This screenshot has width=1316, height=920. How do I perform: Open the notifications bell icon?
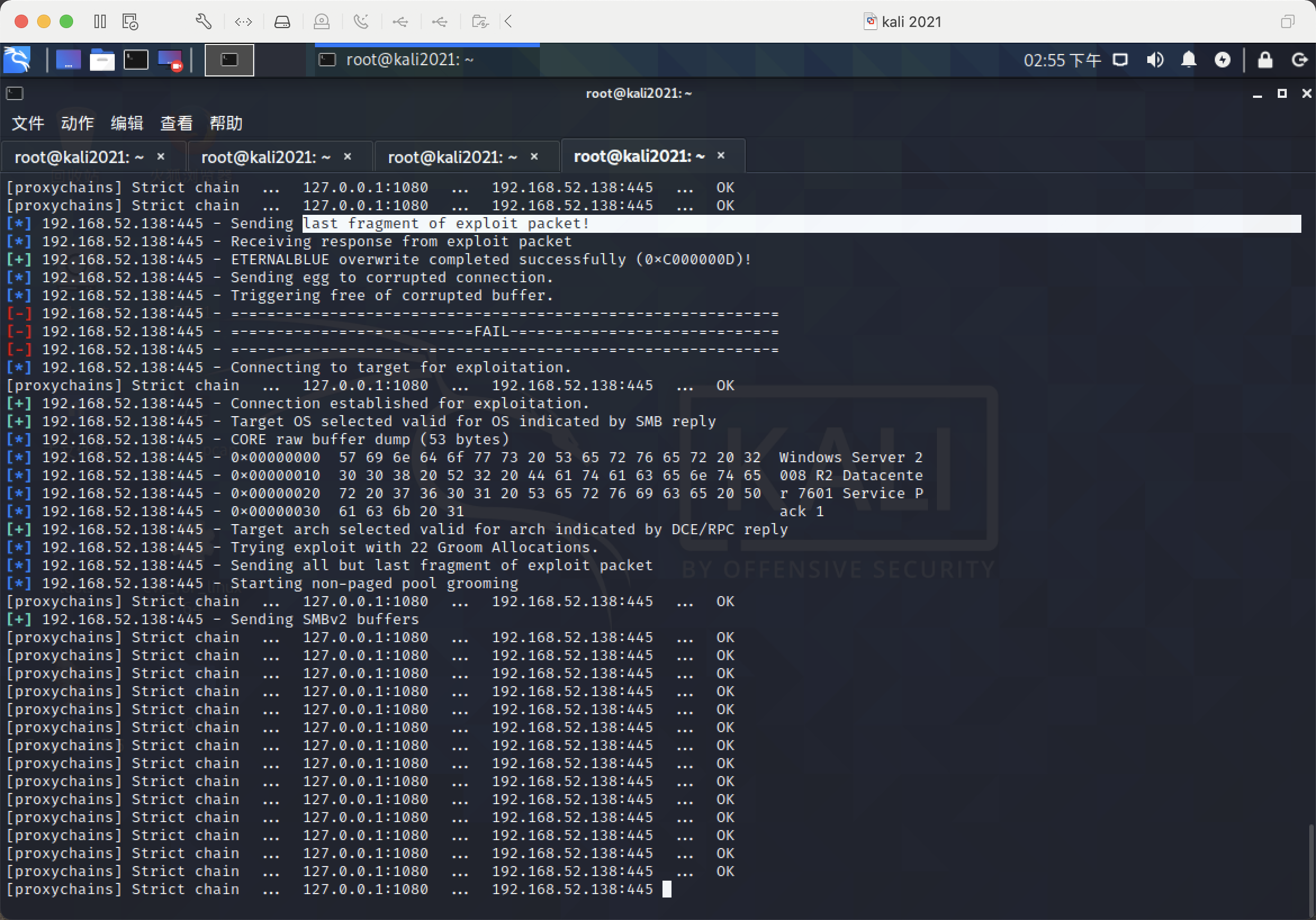tap(1189, 60)
